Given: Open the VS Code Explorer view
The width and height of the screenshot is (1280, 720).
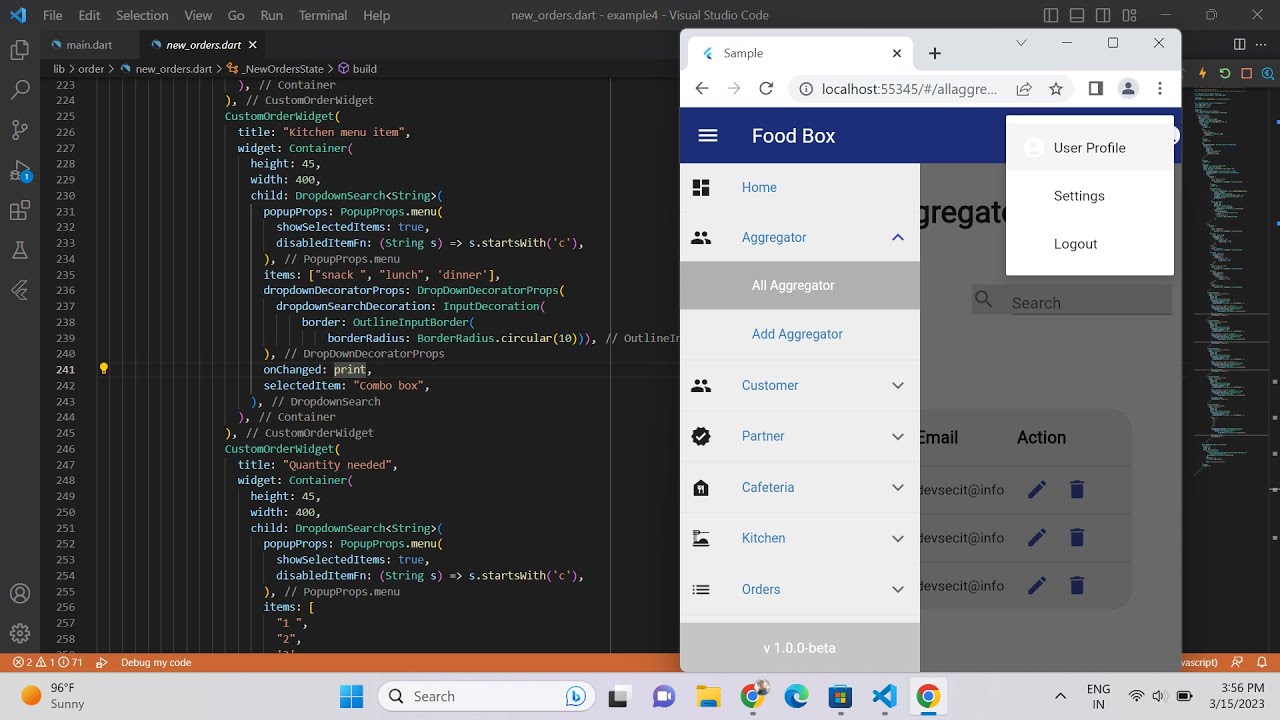Looking at the screenshot, I should click(19, 50).
